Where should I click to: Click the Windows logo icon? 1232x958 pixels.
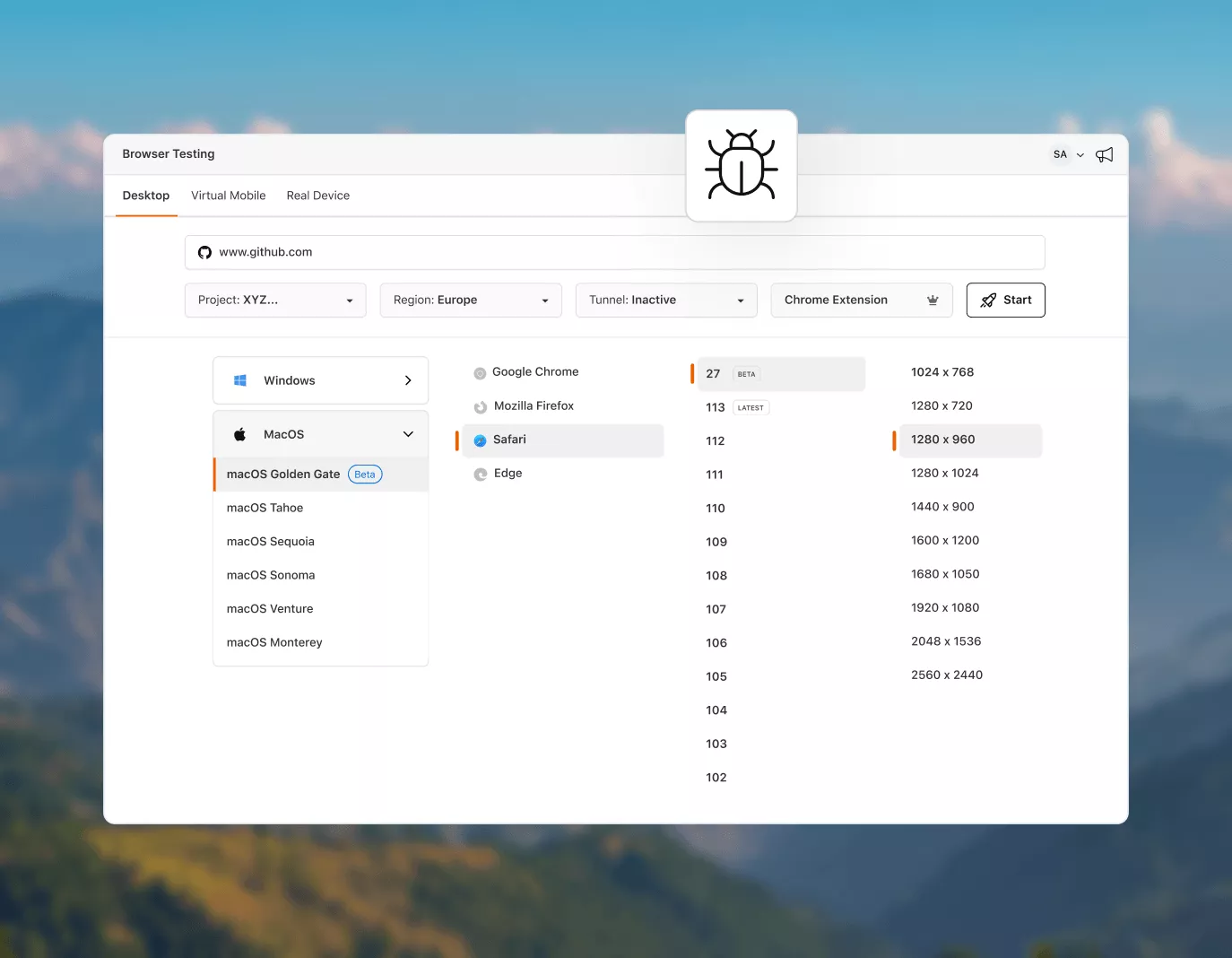[240, 380]
